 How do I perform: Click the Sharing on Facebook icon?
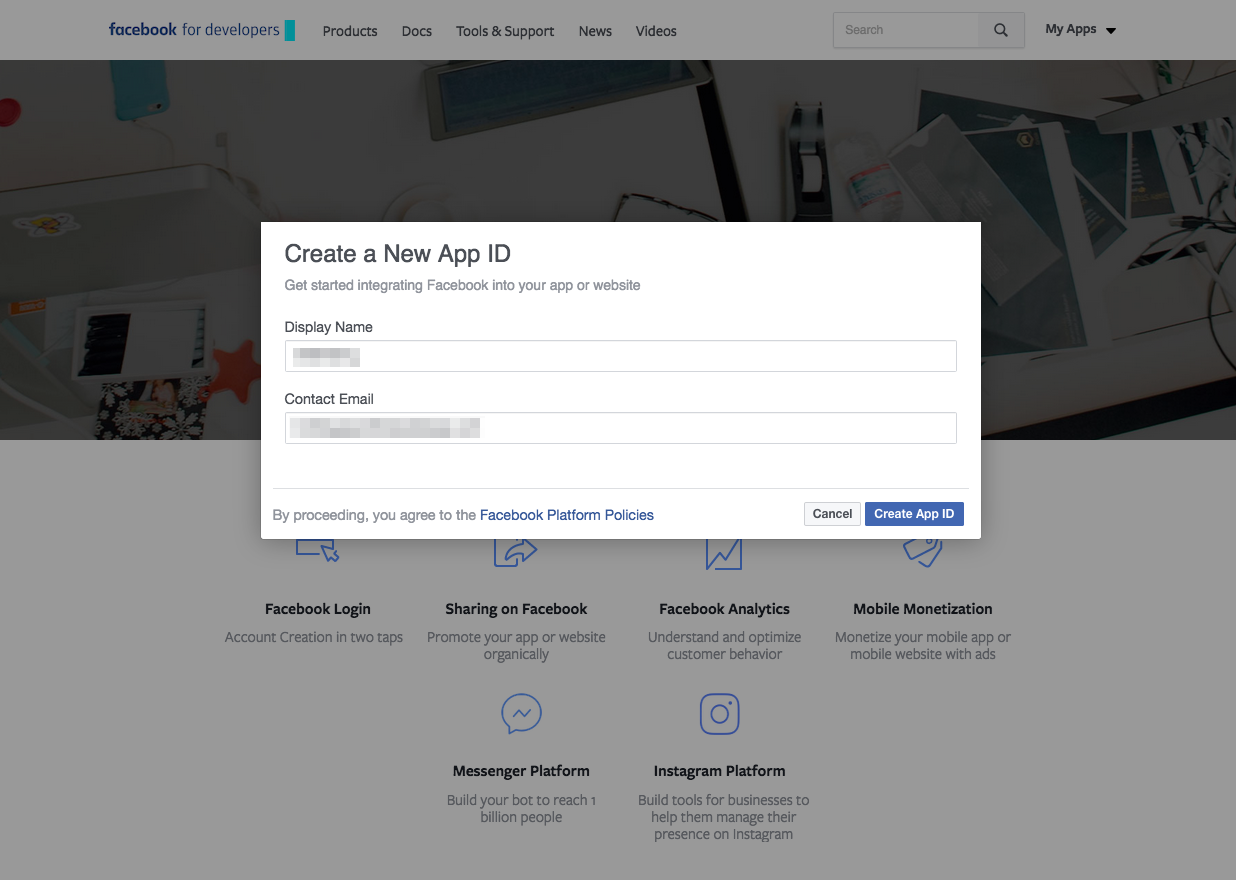point(516,552)
